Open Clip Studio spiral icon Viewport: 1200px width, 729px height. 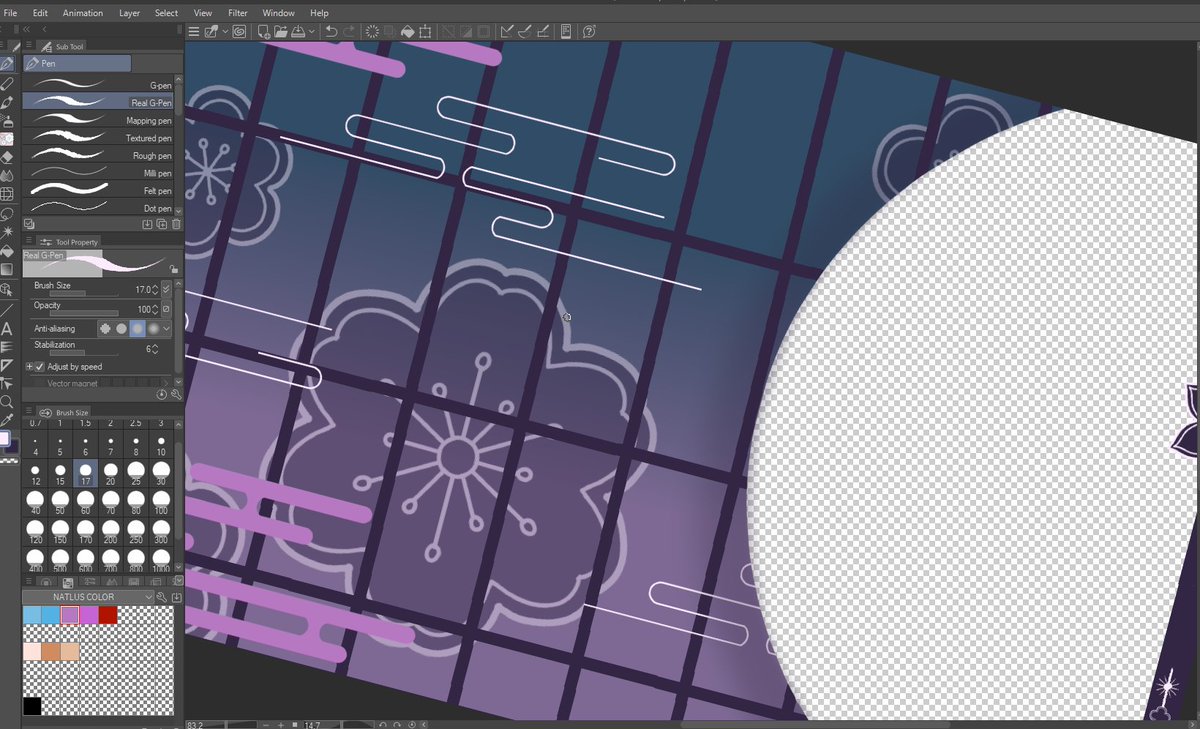coord(239,31)
